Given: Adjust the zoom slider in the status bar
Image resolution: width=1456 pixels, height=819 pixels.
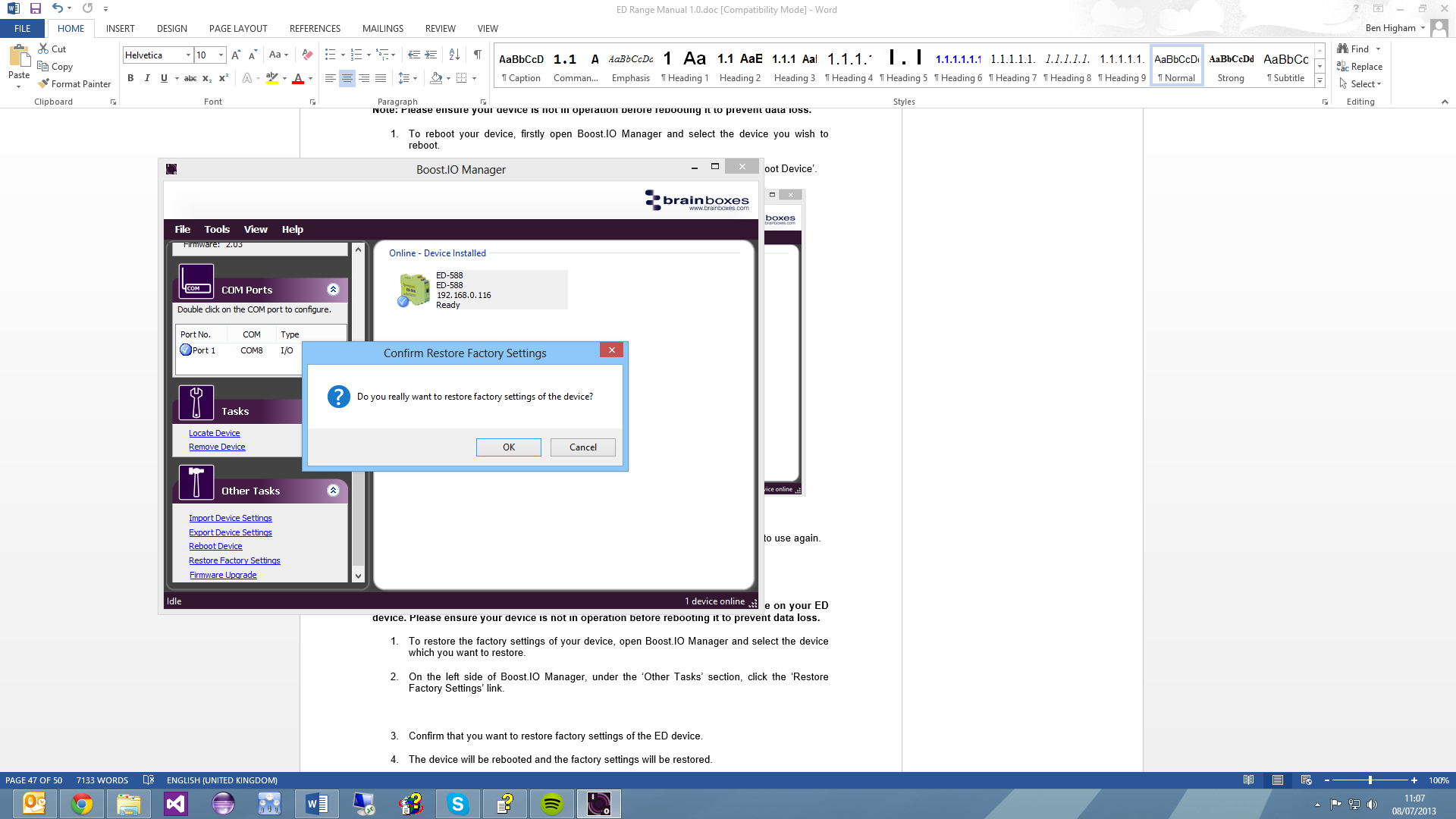Looking at the screenshot, I should [x=1371, y=780].
